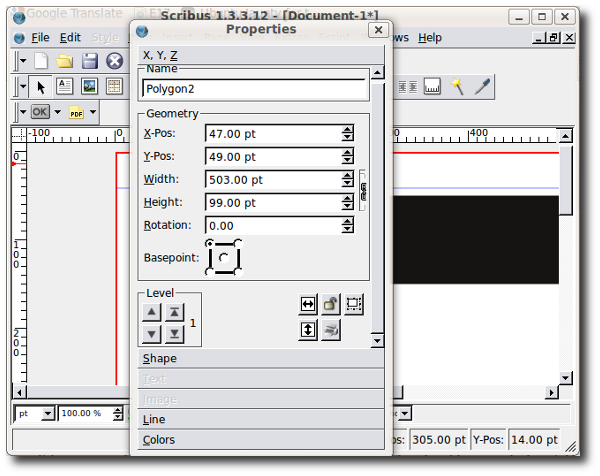
Task: Lower the object one level
Action: pyautogui.click(x=152, y=334)
